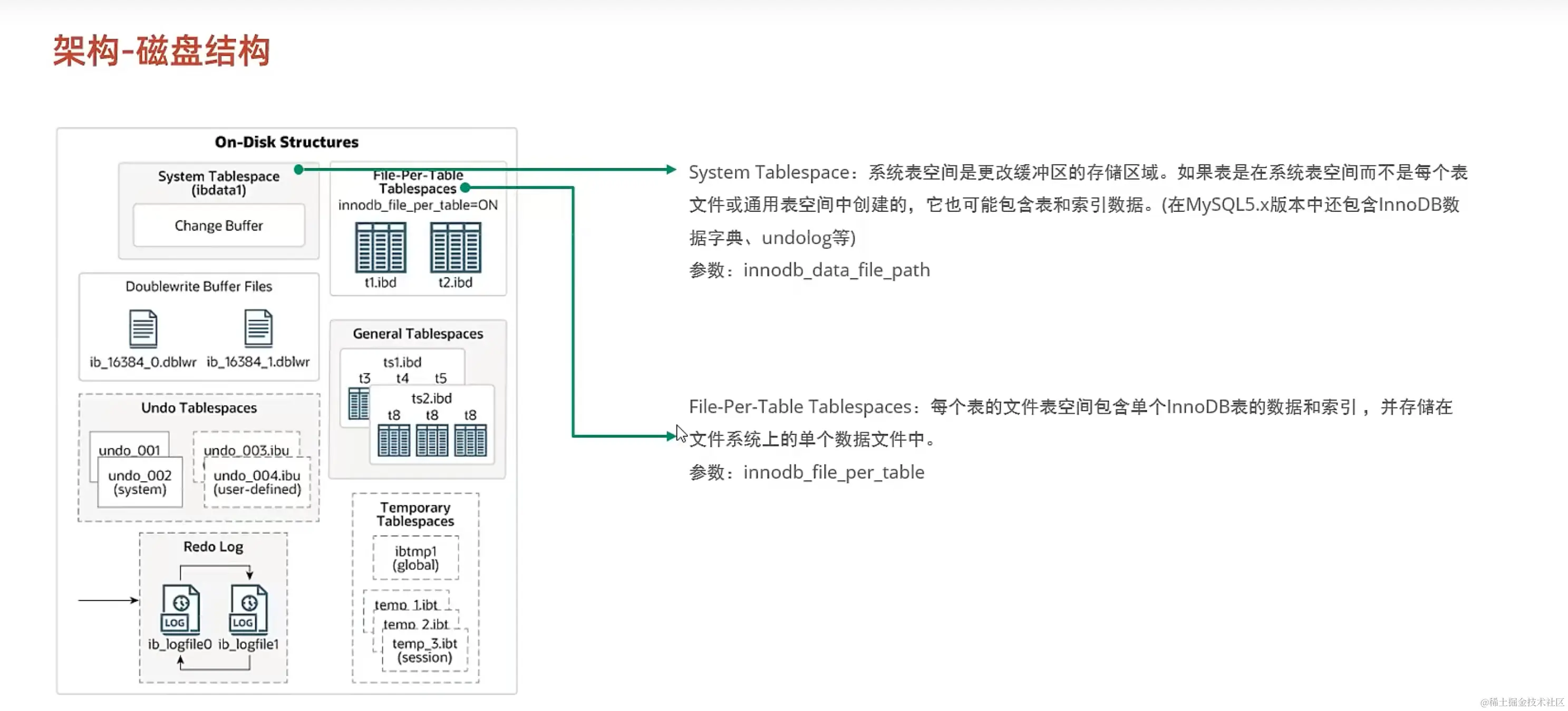The image size is (1568, 711).
Task: Select the ib_16384_1.dblwr file icon
Action: [258, 329]
